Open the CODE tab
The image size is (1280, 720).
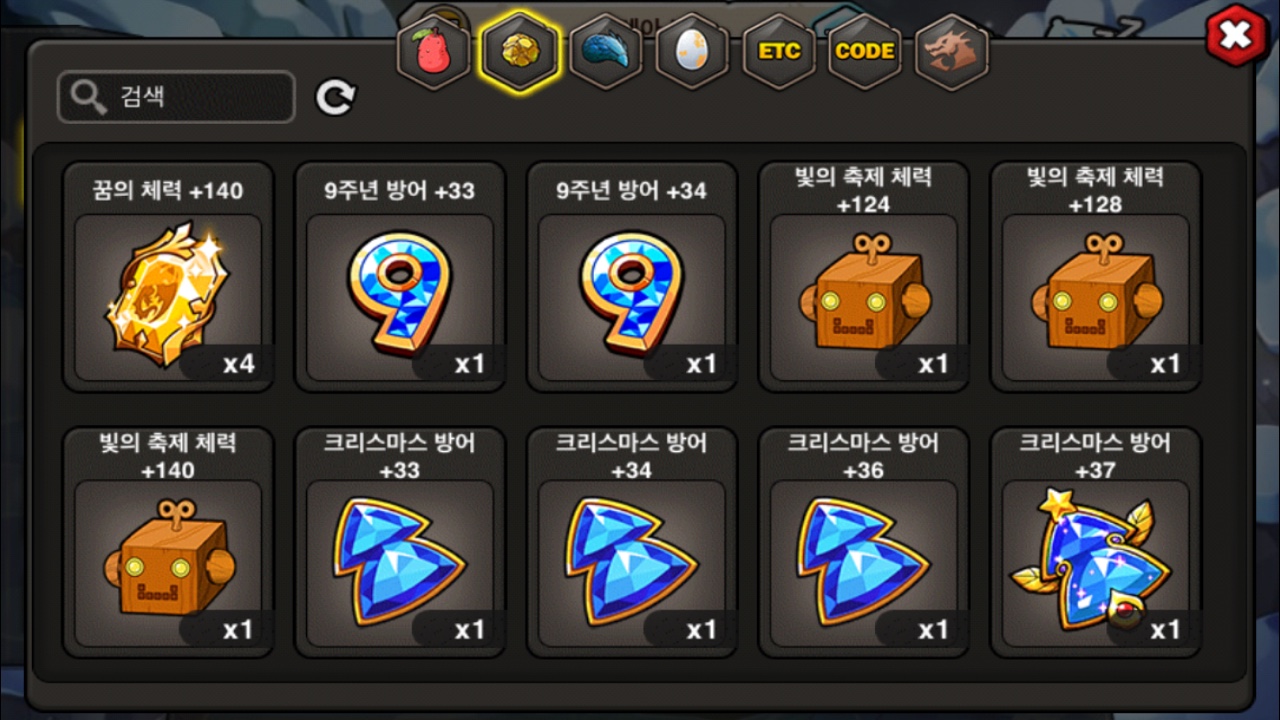click(x=865, y=53)
